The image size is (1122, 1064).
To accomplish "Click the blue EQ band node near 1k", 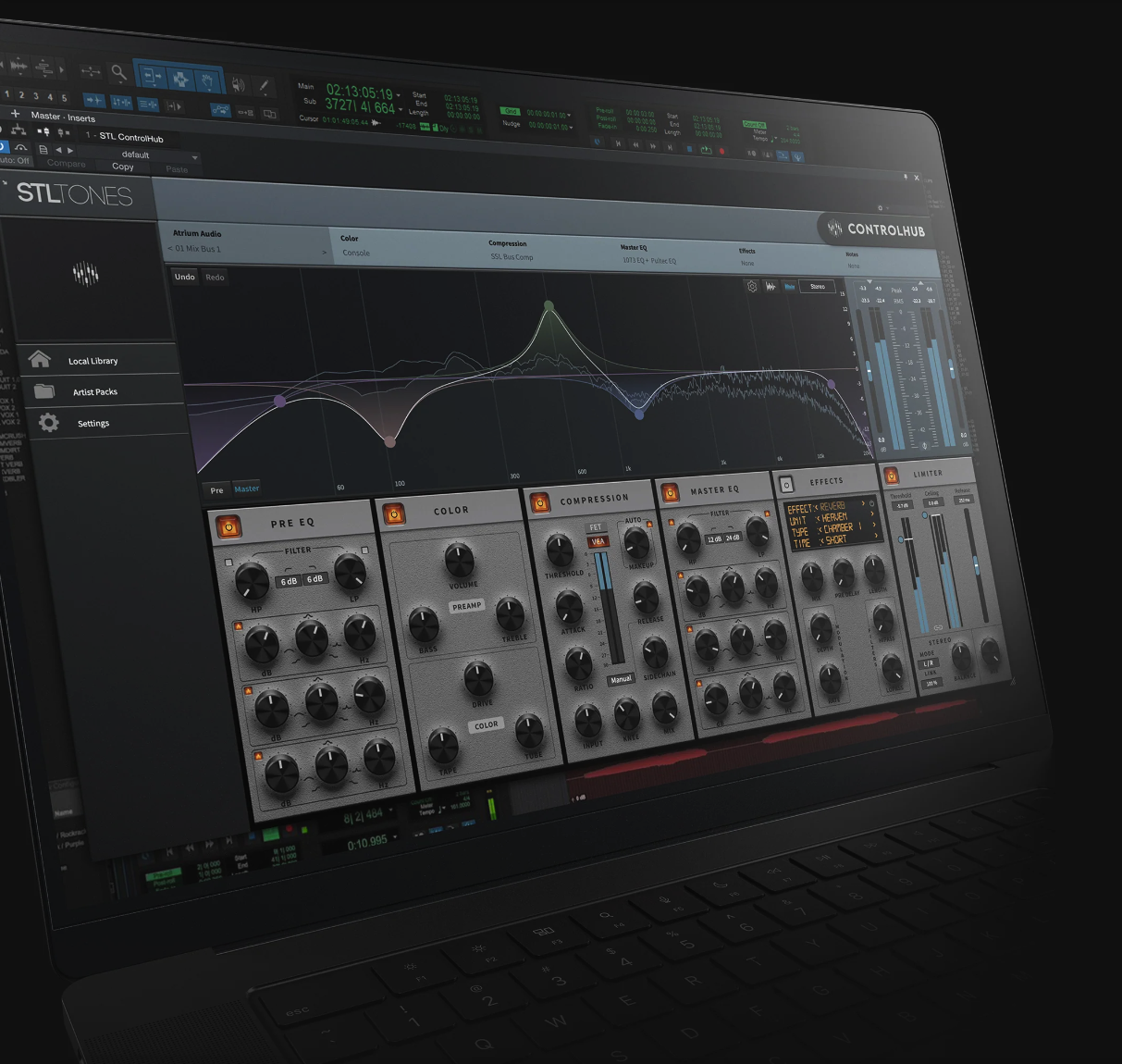I will [x=638, y=414].
